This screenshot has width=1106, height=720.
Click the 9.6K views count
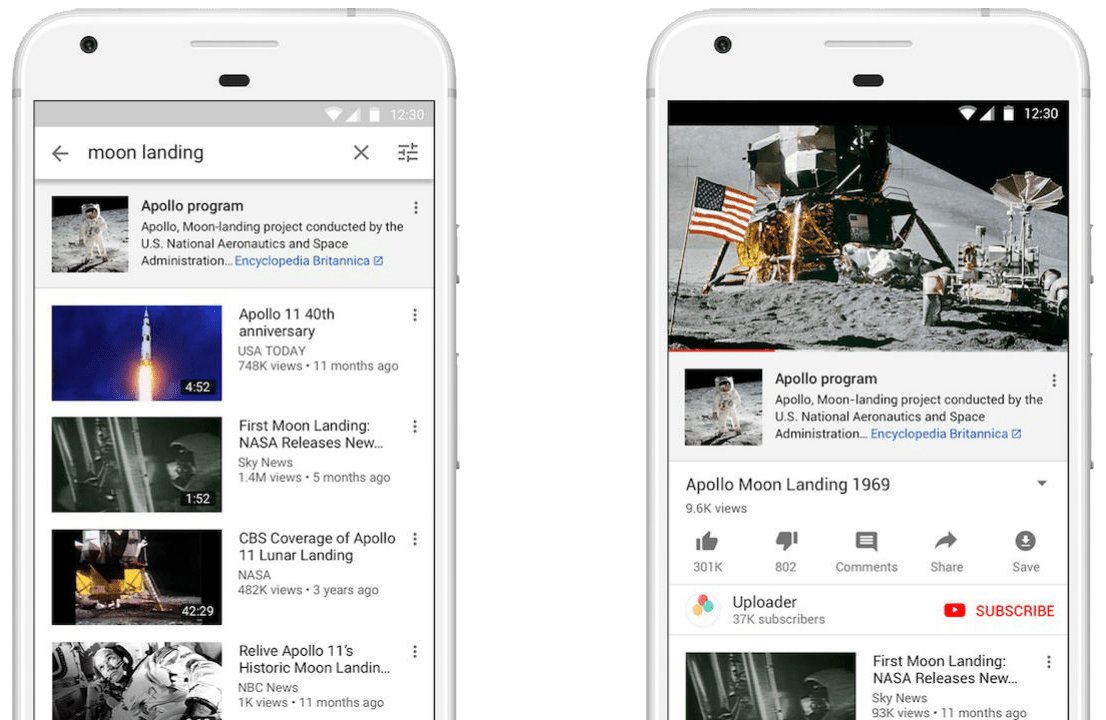tap(716, 508)
